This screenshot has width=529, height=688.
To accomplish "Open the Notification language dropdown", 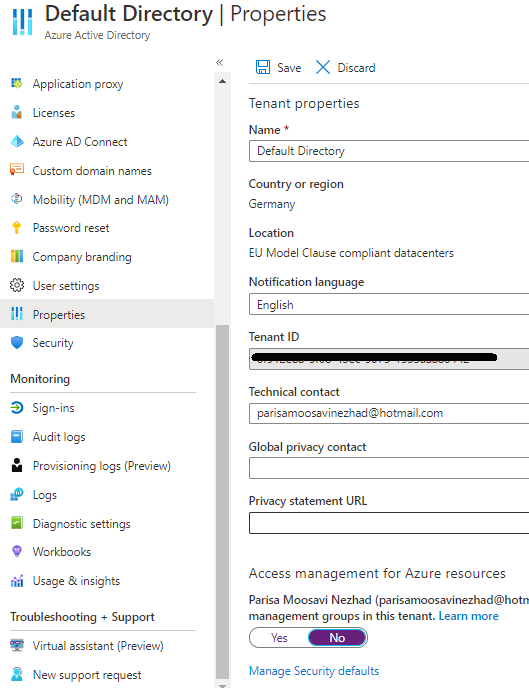I will [389, 305].
